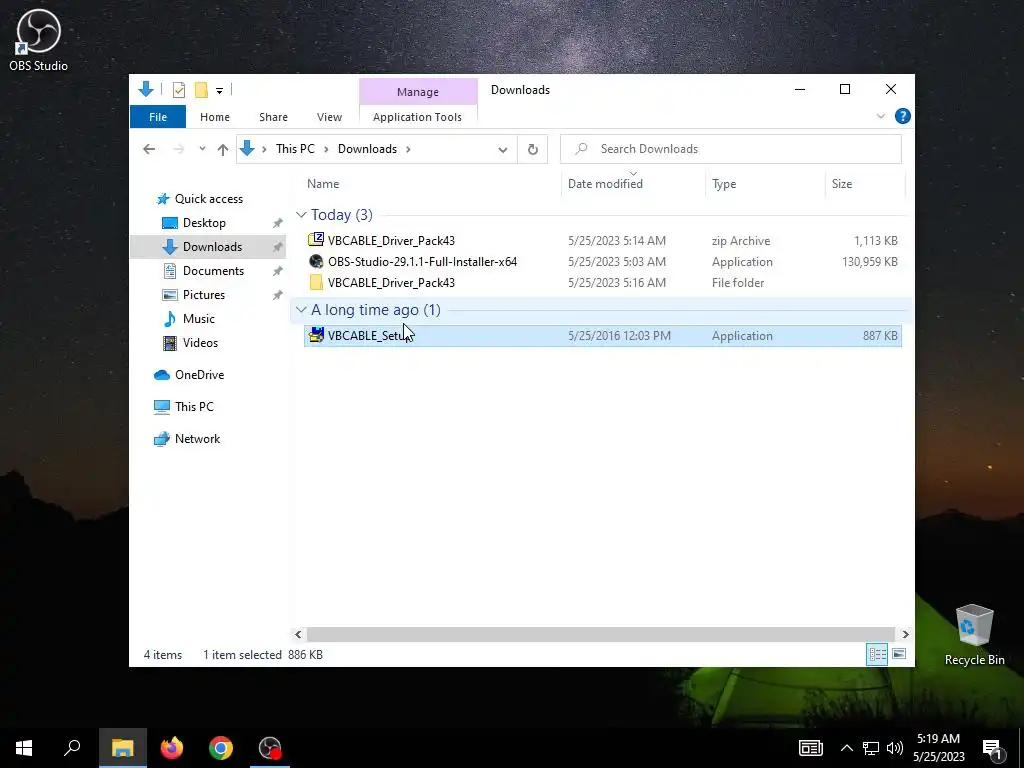Expand the ribbon with the chevron
The width and height of the screenshot is (1024, 768).
point(880,116)
